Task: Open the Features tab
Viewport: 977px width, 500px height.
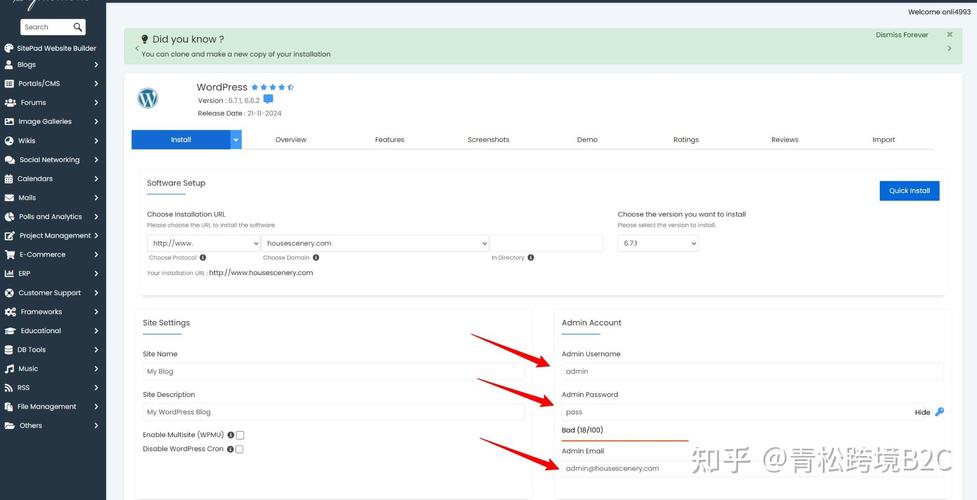Action: (x=389, y=140)
